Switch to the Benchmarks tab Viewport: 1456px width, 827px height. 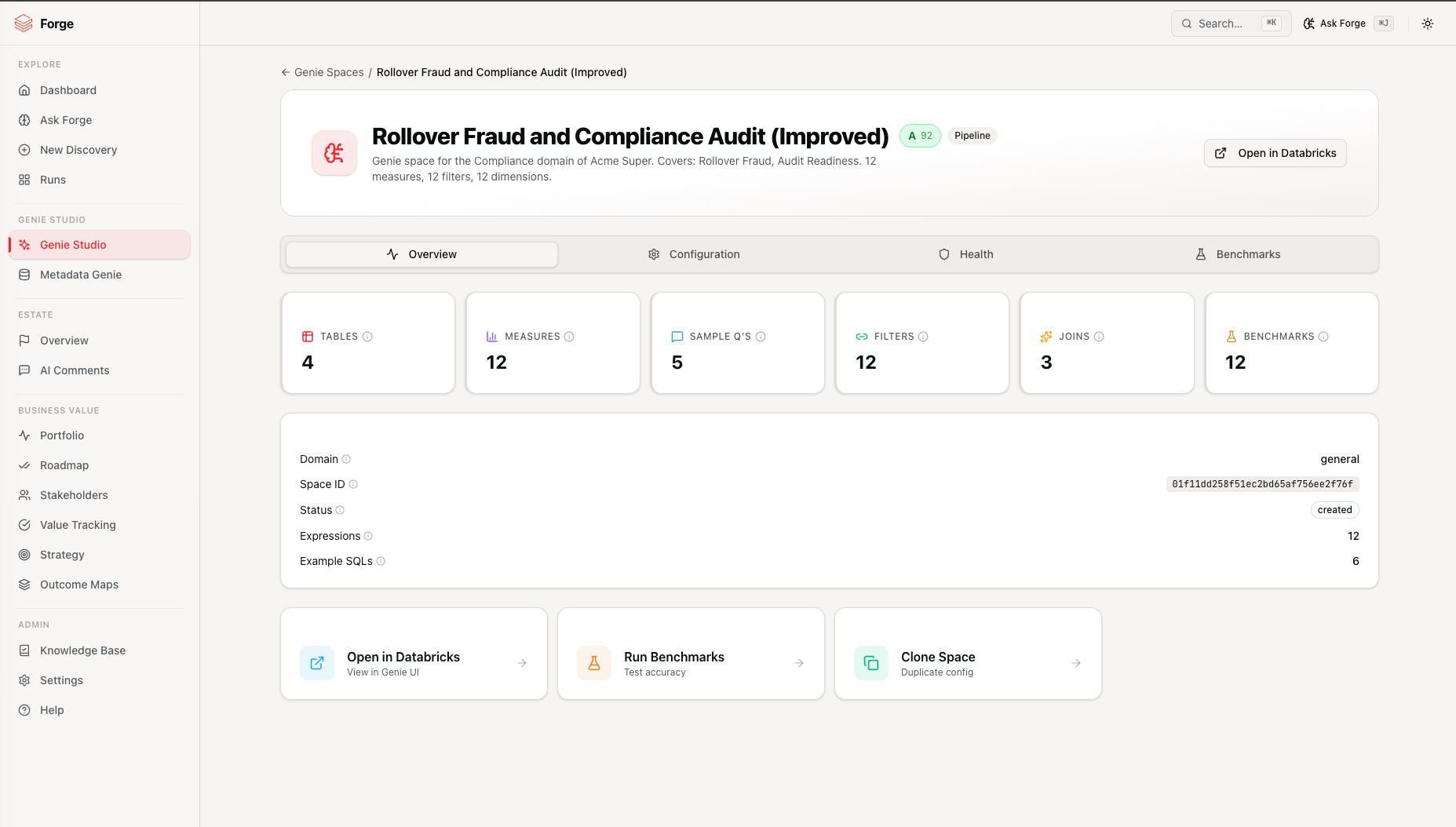[x=1238, y=254]
